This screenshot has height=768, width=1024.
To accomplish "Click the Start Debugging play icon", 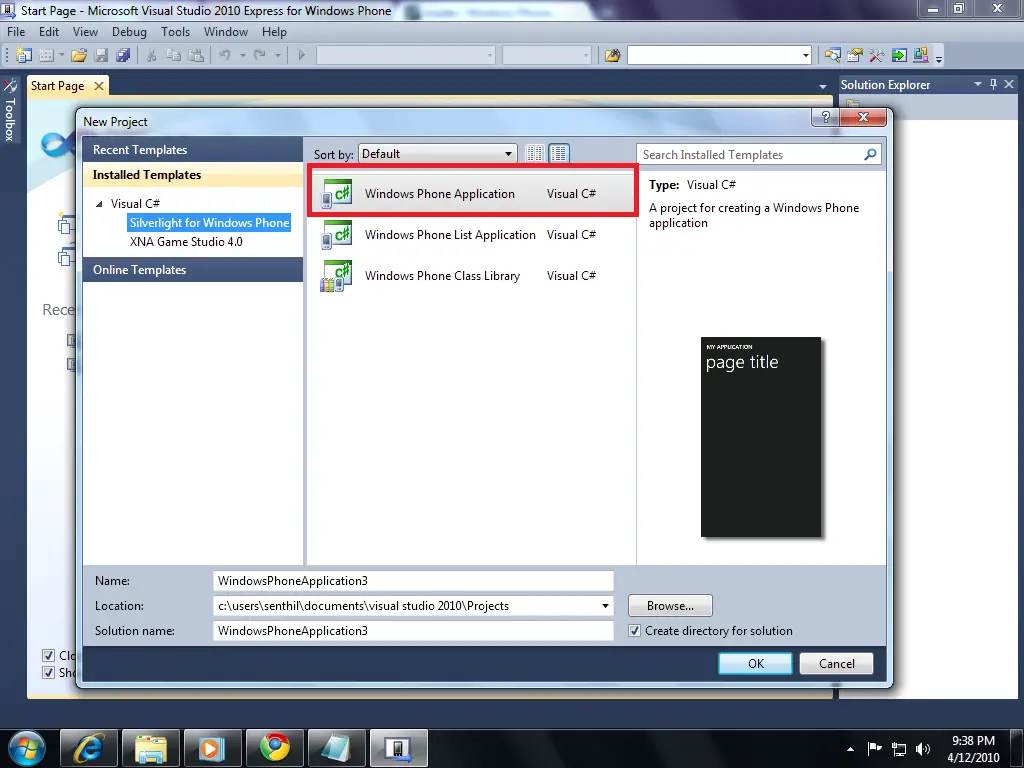I will (301, 56).
